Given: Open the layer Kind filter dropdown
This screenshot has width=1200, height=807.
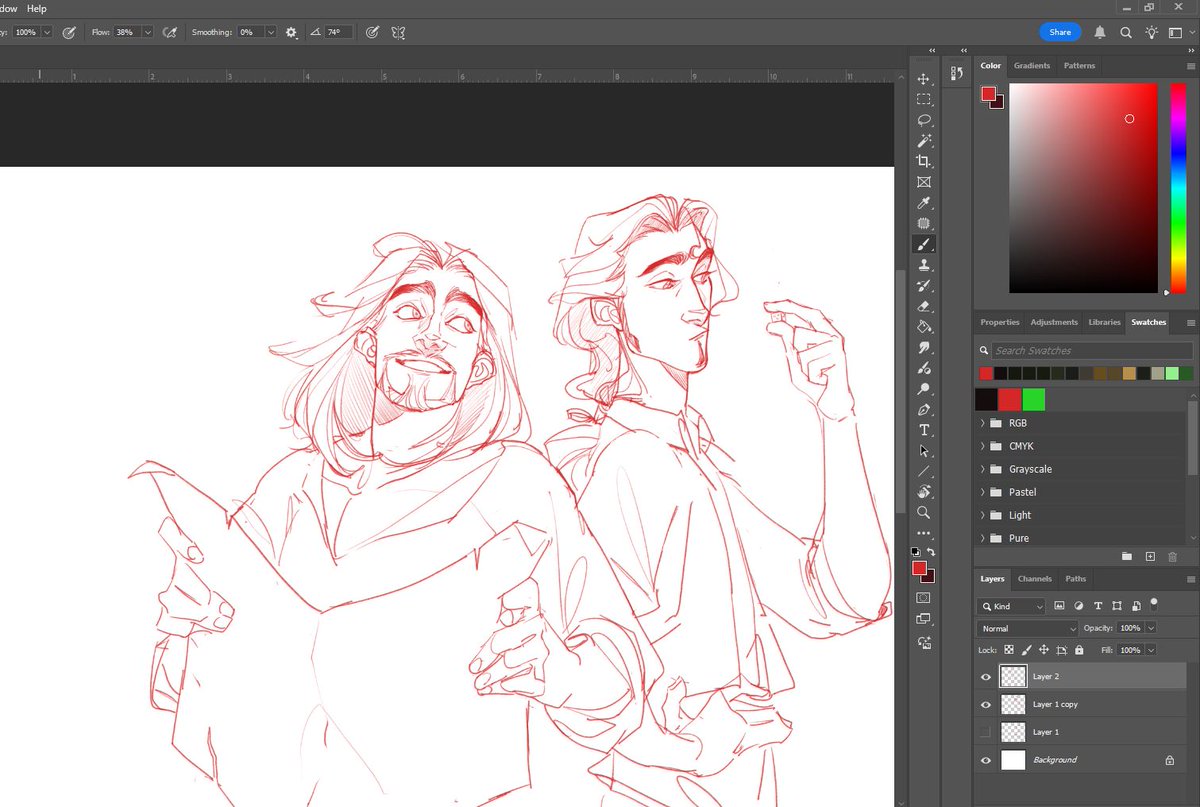Looking at the screenshot, I should (1011, 606).
